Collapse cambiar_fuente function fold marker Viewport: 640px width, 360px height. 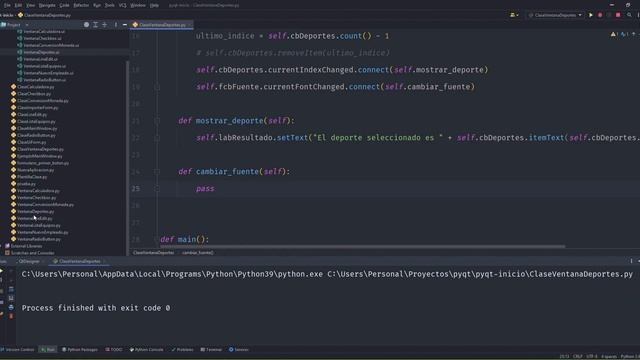157,172
